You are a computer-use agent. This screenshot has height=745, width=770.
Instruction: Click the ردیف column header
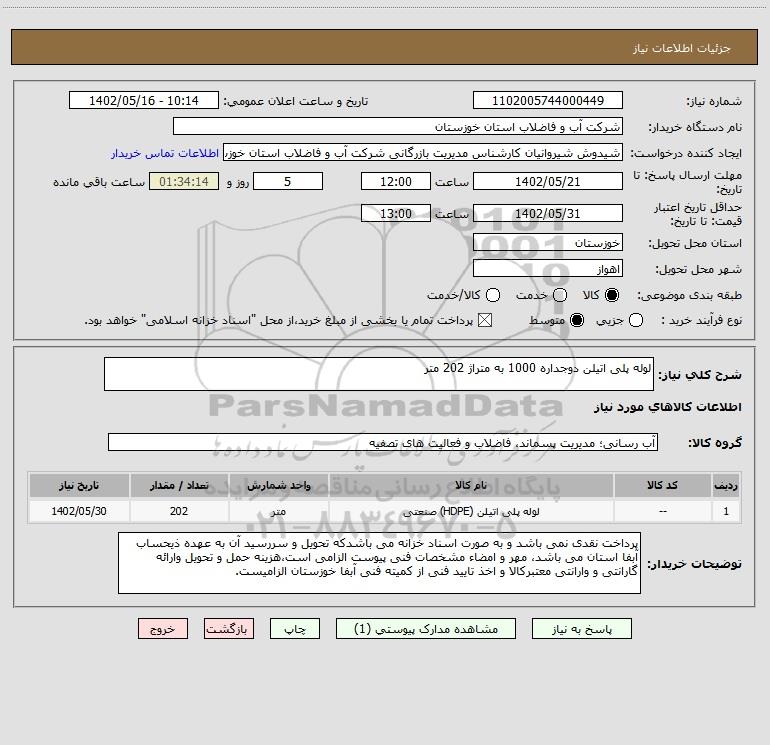coord(726,486)
